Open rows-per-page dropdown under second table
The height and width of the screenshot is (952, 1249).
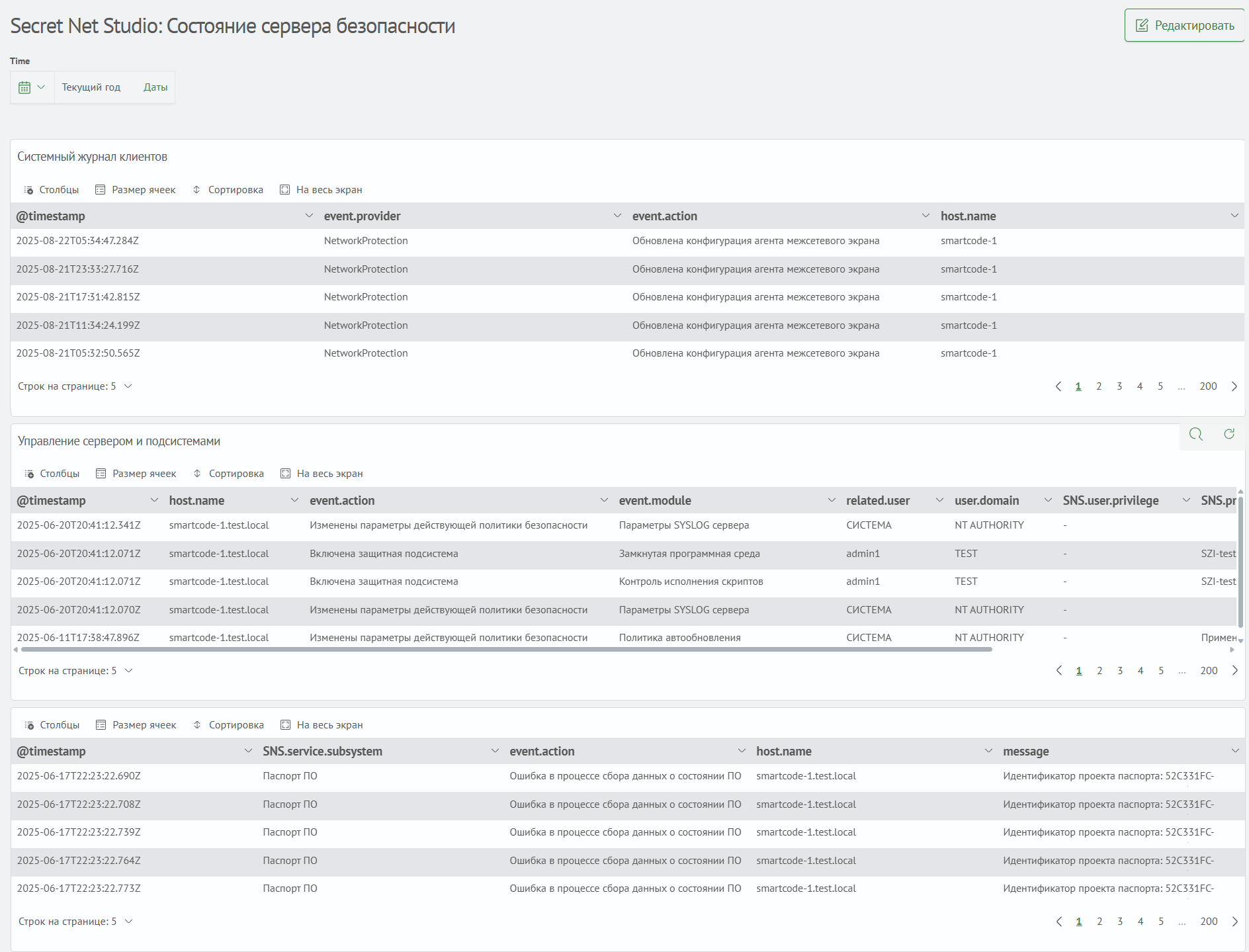click(75, 671)
